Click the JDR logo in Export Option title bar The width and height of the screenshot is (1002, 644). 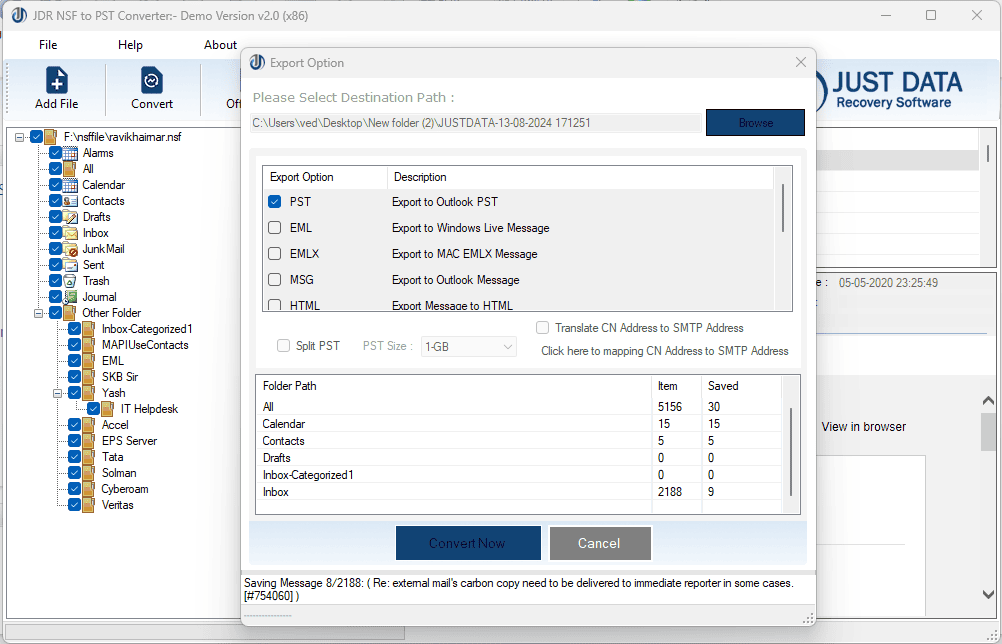click(x=257, y=62)
